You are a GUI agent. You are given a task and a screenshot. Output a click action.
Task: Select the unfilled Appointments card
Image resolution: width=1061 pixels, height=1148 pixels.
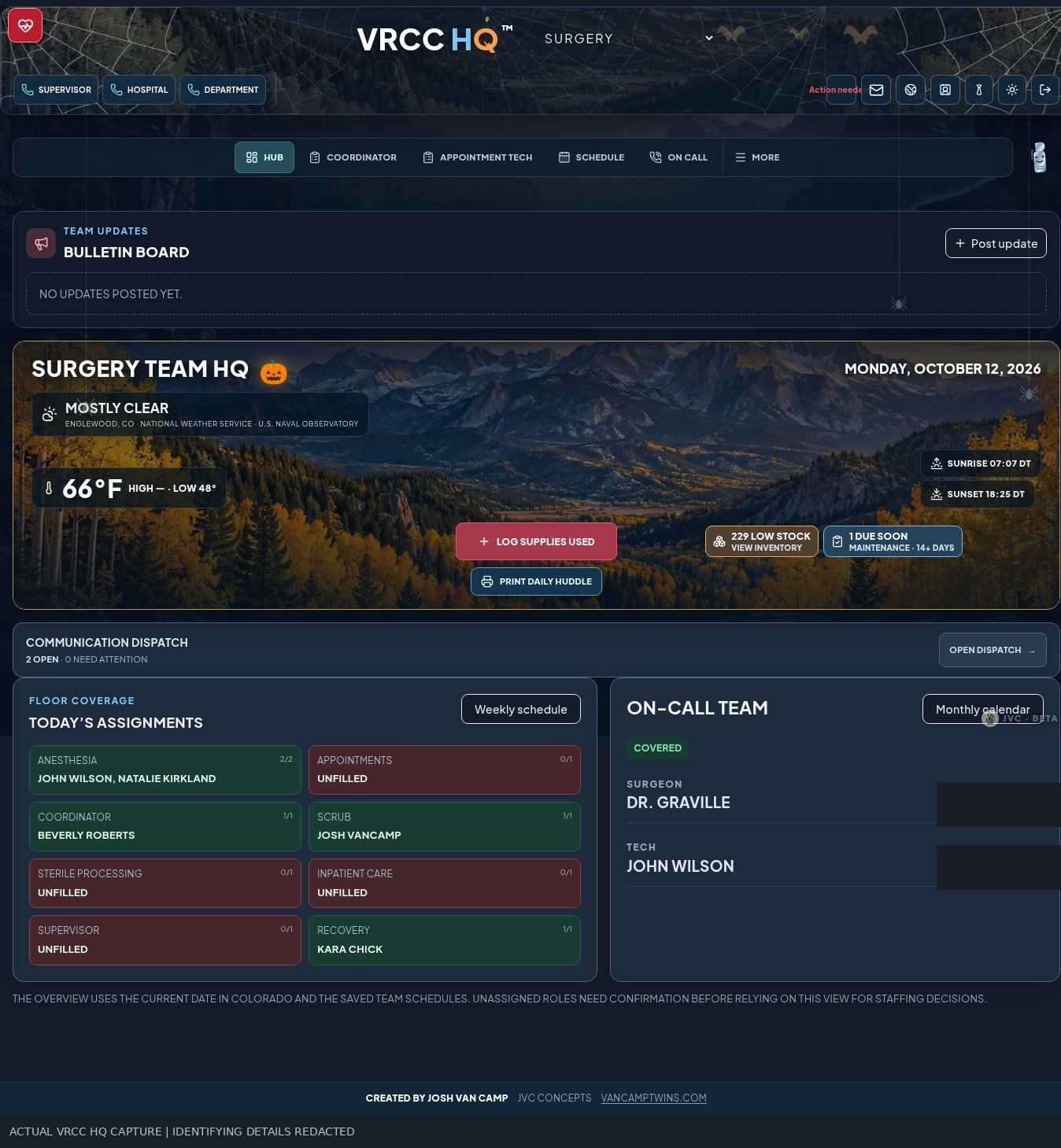click(445, 770)
